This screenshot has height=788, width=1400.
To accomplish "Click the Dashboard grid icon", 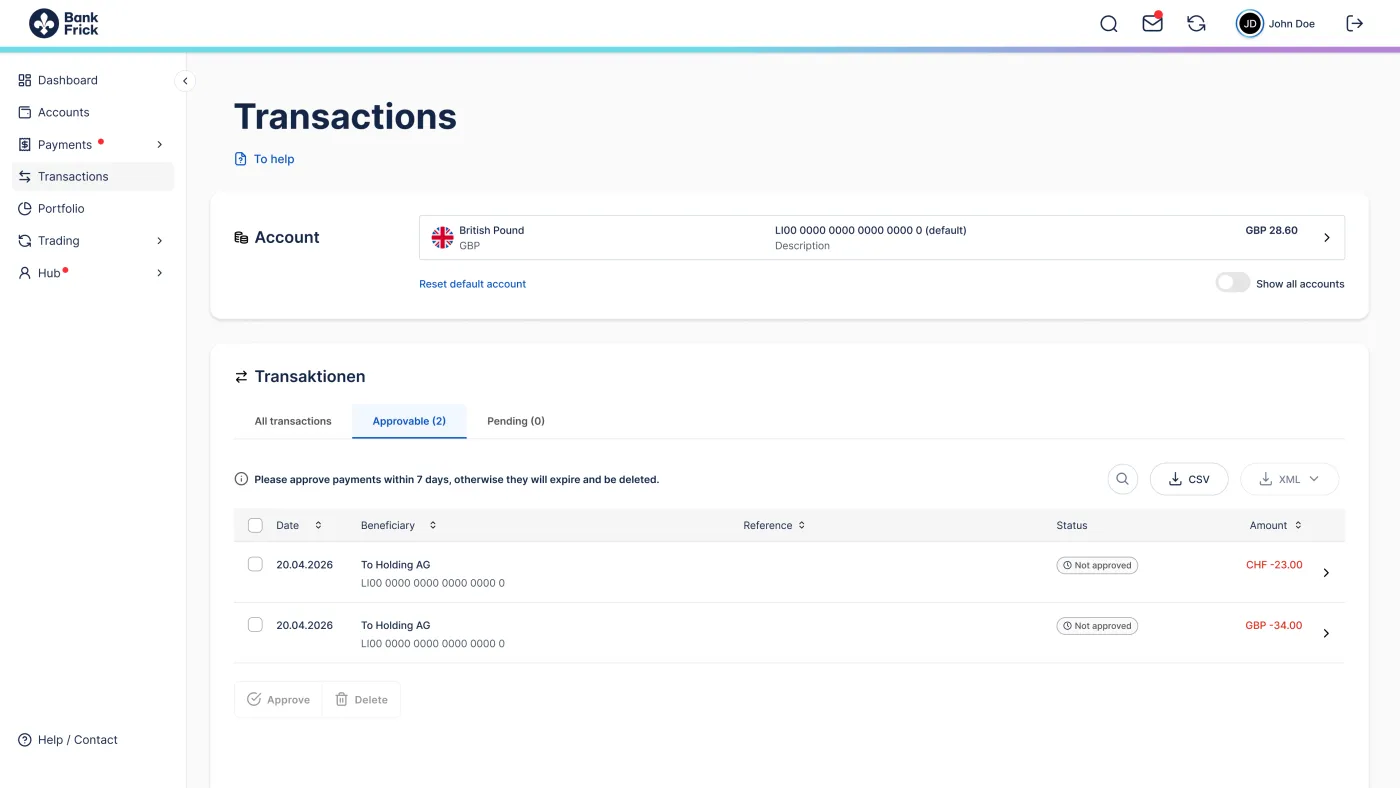I will coord(25,80).
